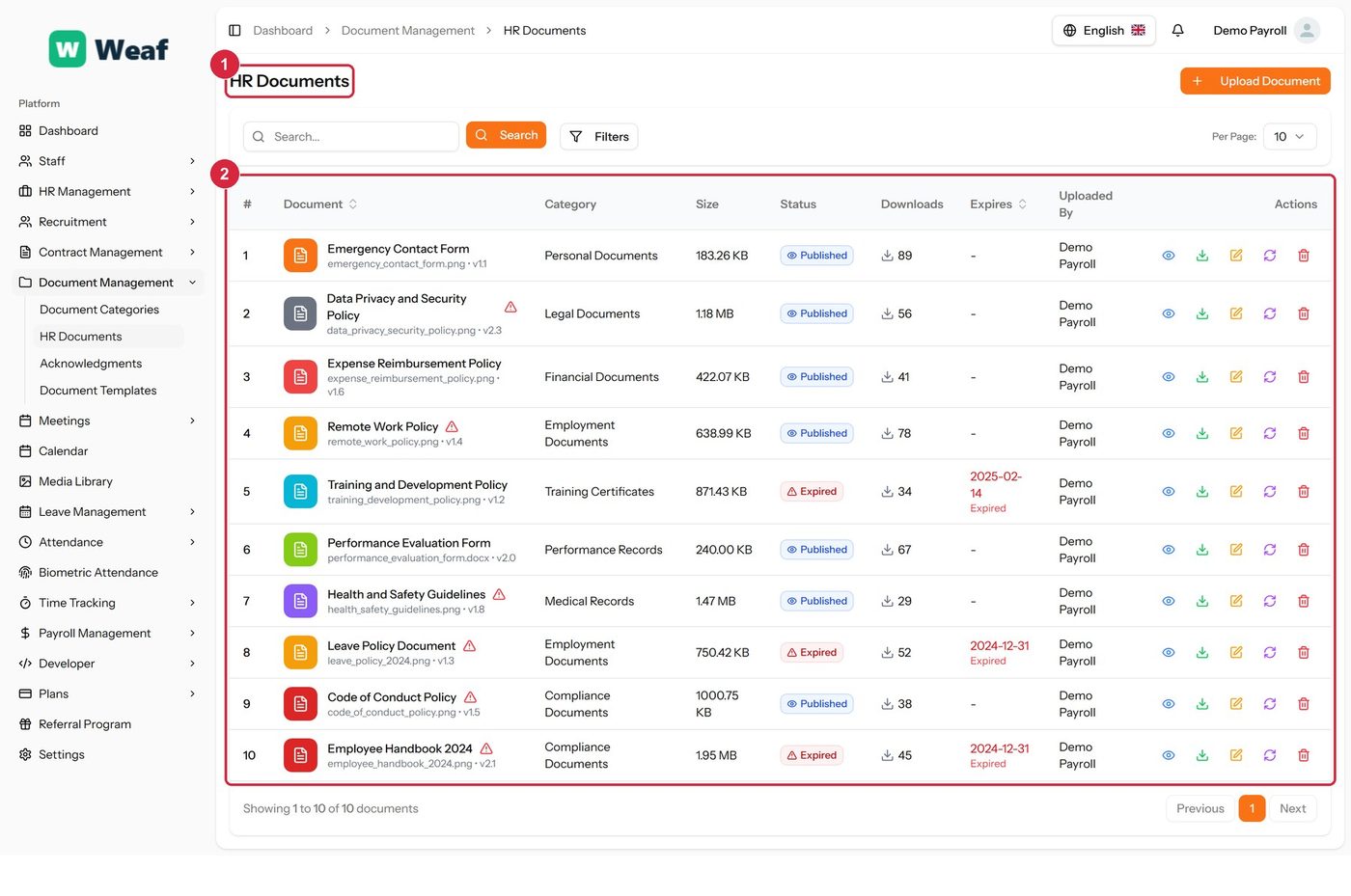The width and height of the screenshot is (1351, 896).
Task: Delete Data Privacy and Security Policy
Action: [1304, 313]
